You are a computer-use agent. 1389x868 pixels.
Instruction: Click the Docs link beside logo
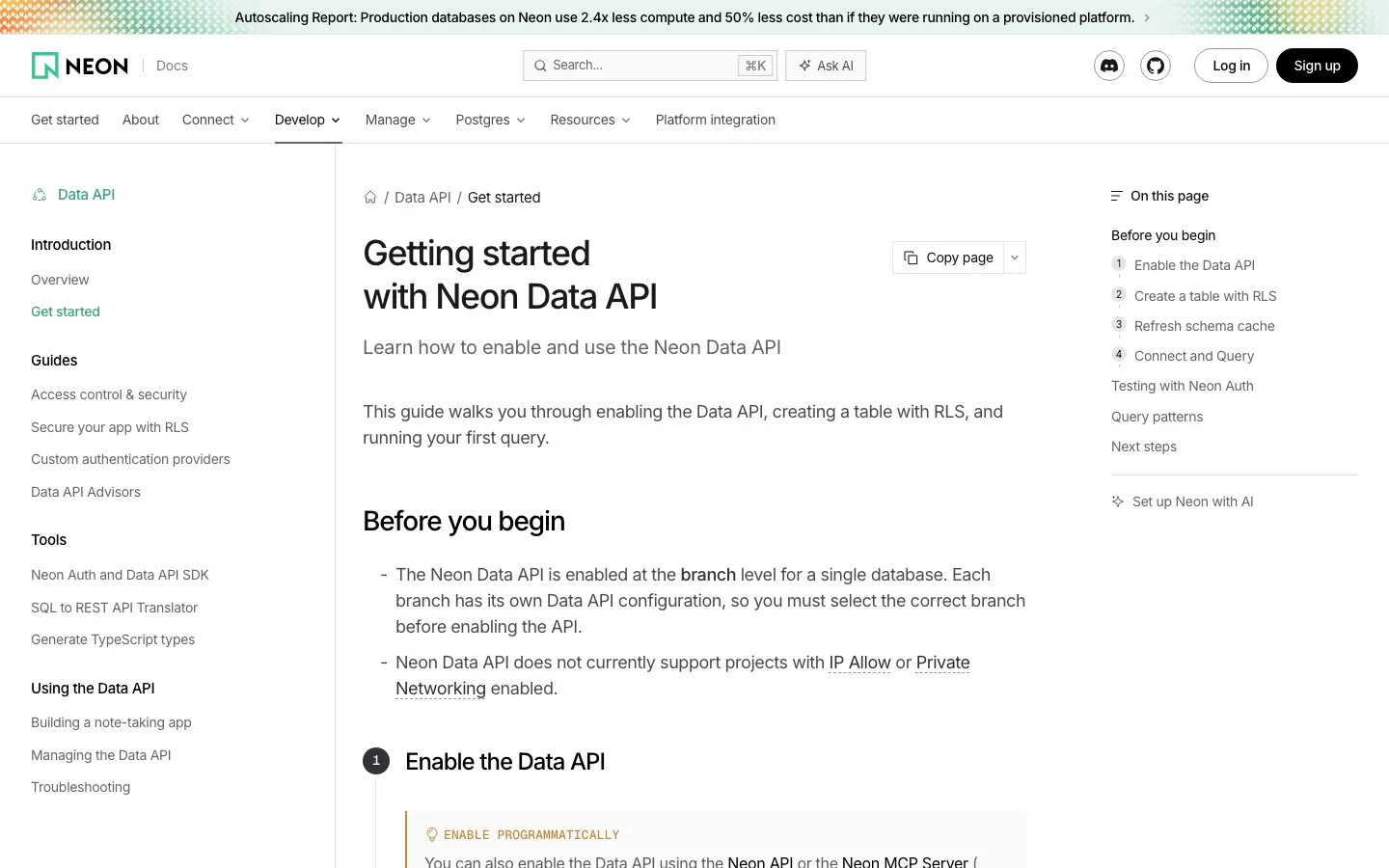click(x=172, y=66)
